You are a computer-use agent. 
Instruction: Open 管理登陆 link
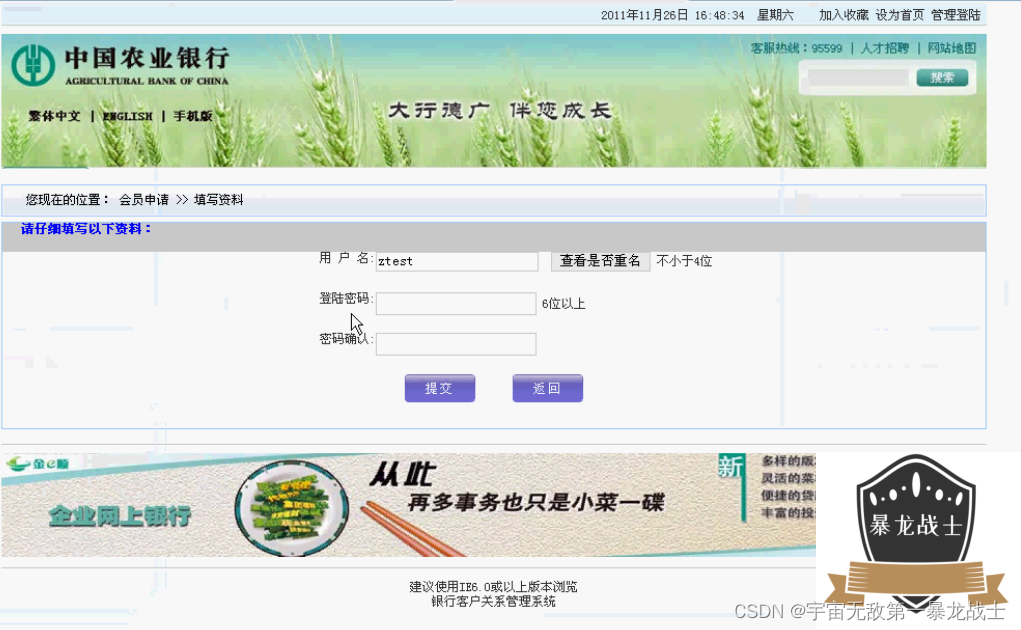[x=955, y=15]
